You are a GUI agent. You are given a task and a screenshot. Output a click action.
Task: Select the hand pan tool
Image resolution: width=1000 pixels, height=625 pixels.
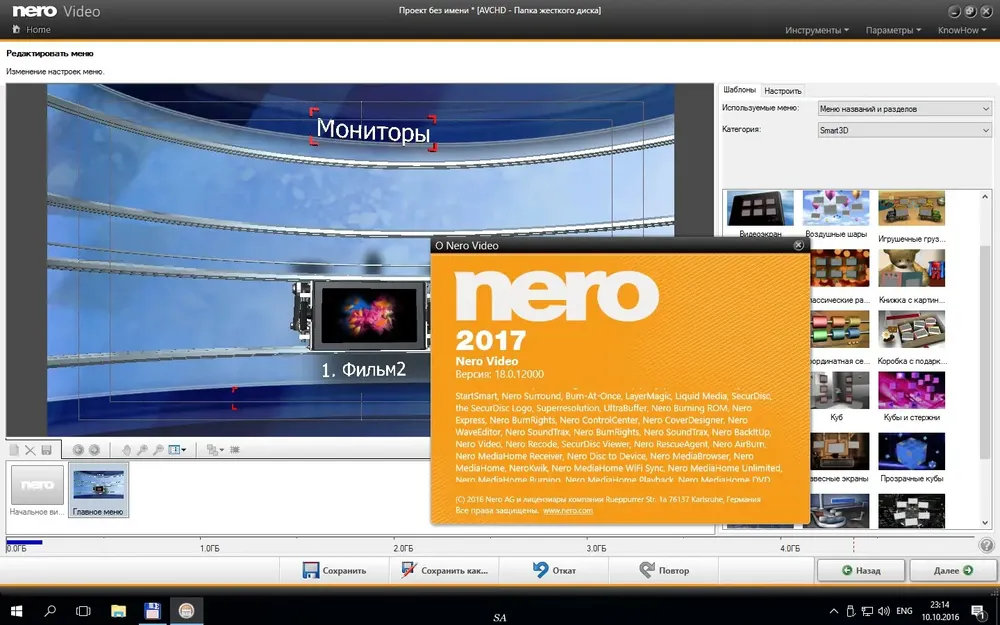[126, 451]
